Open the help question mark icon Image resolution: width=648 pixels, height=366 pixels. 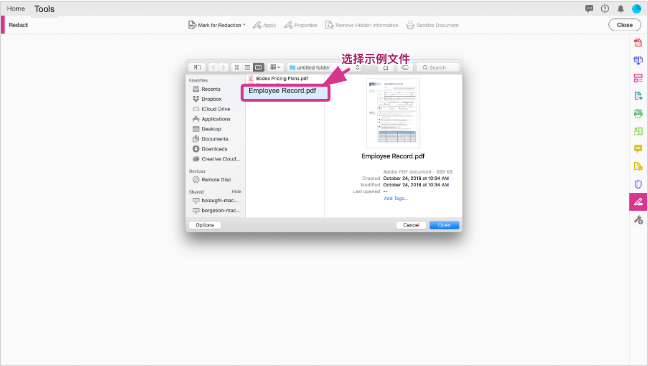click(x=605, y=9)
